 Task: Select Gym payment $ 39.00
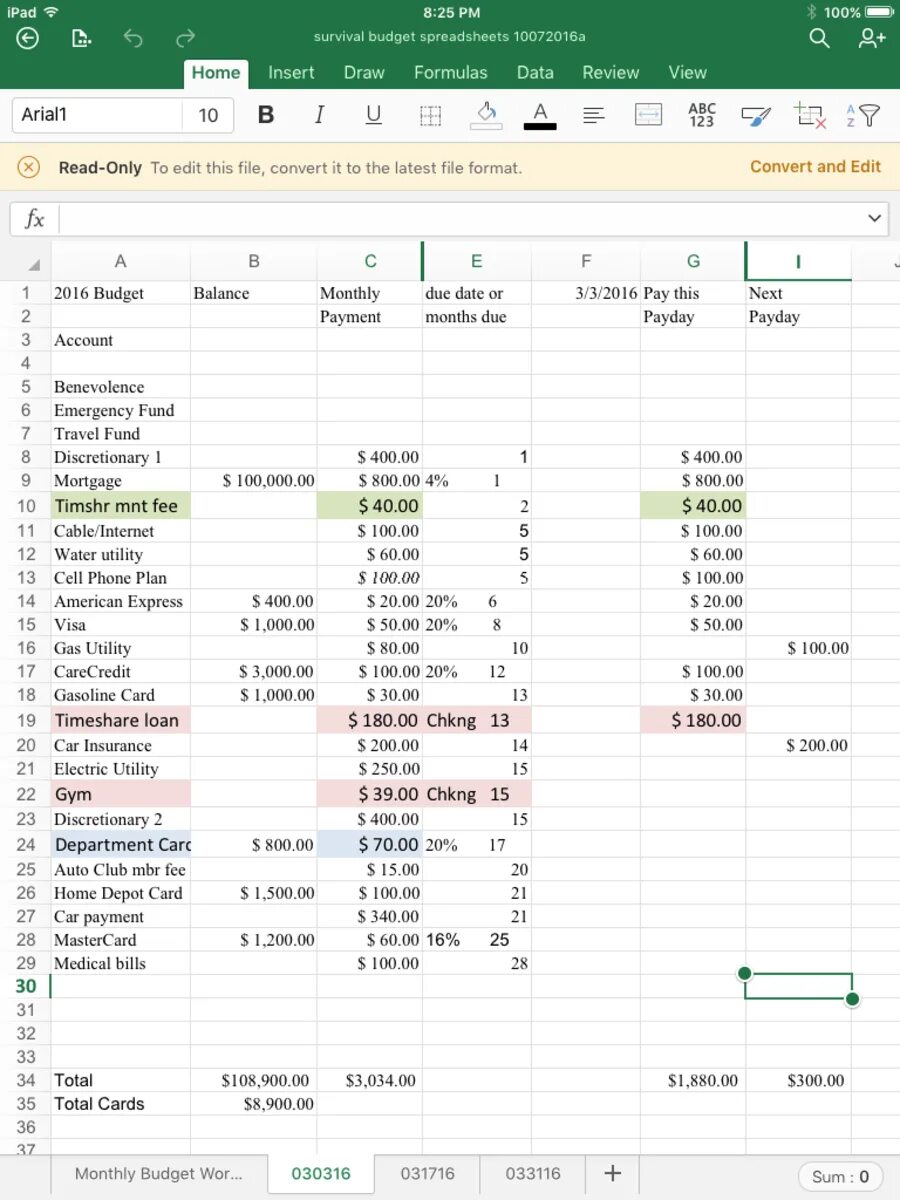tap(370, 794)
